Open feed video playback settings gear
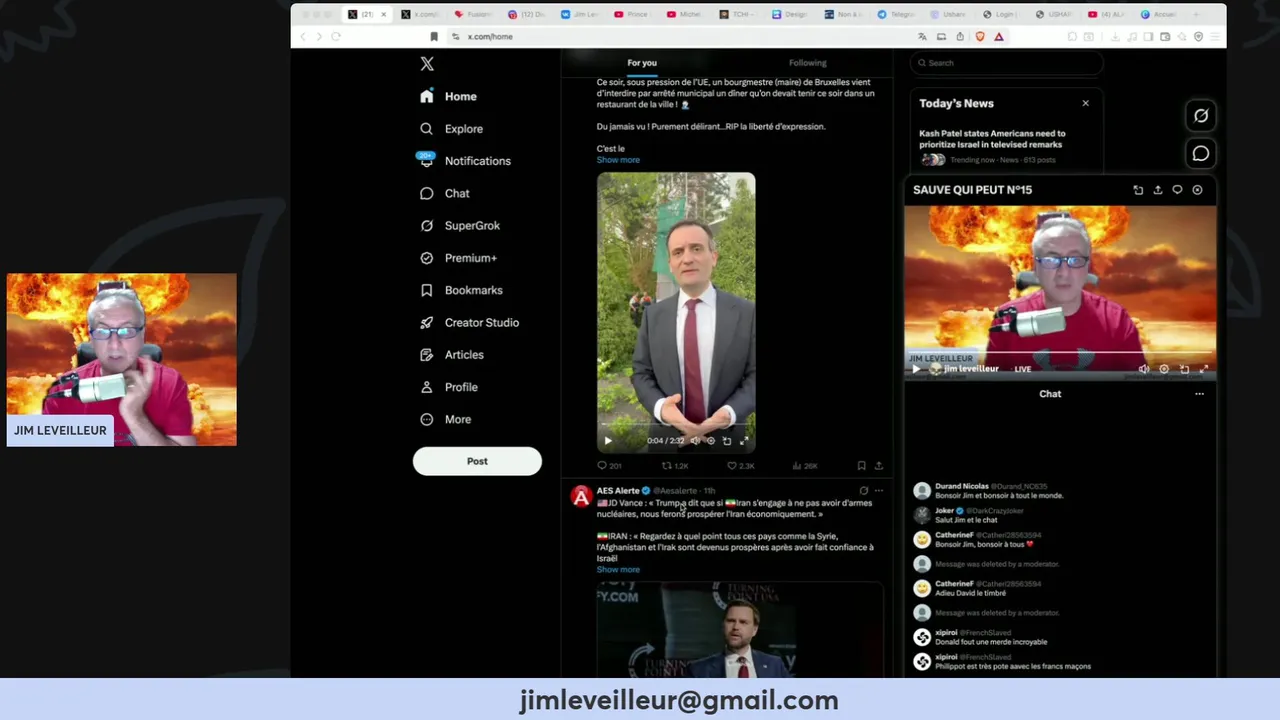Image resolution: width=1280 pixels, height=720 pixels. point(711,441)
